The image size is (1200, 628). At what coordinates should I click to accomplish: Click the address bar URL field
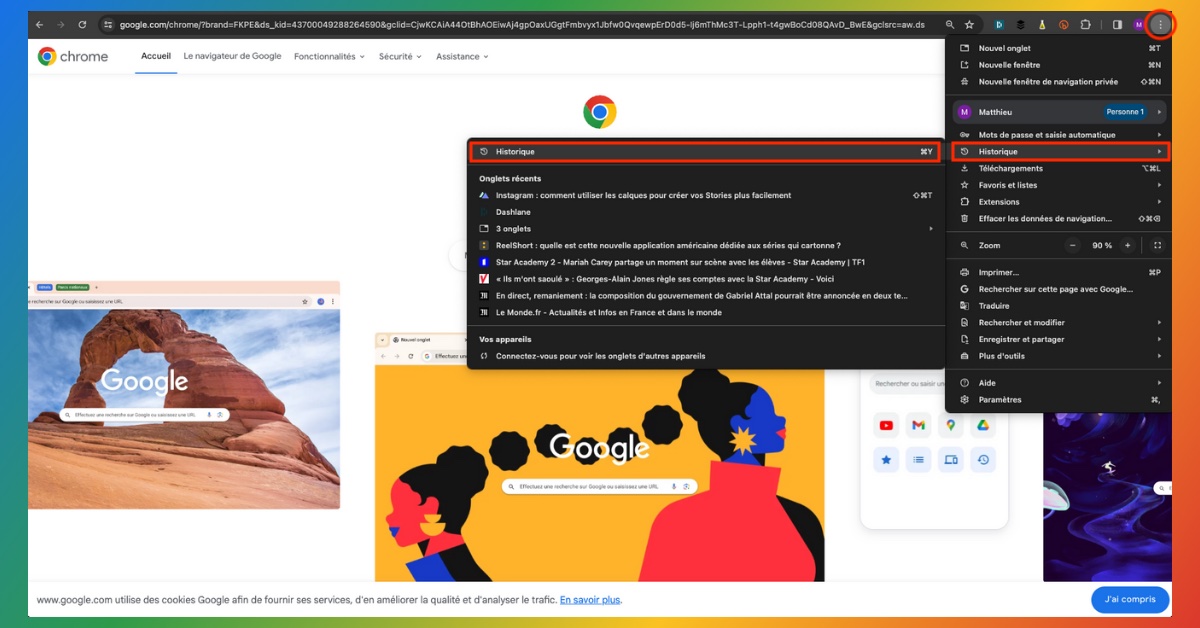[x=522, y=24]
